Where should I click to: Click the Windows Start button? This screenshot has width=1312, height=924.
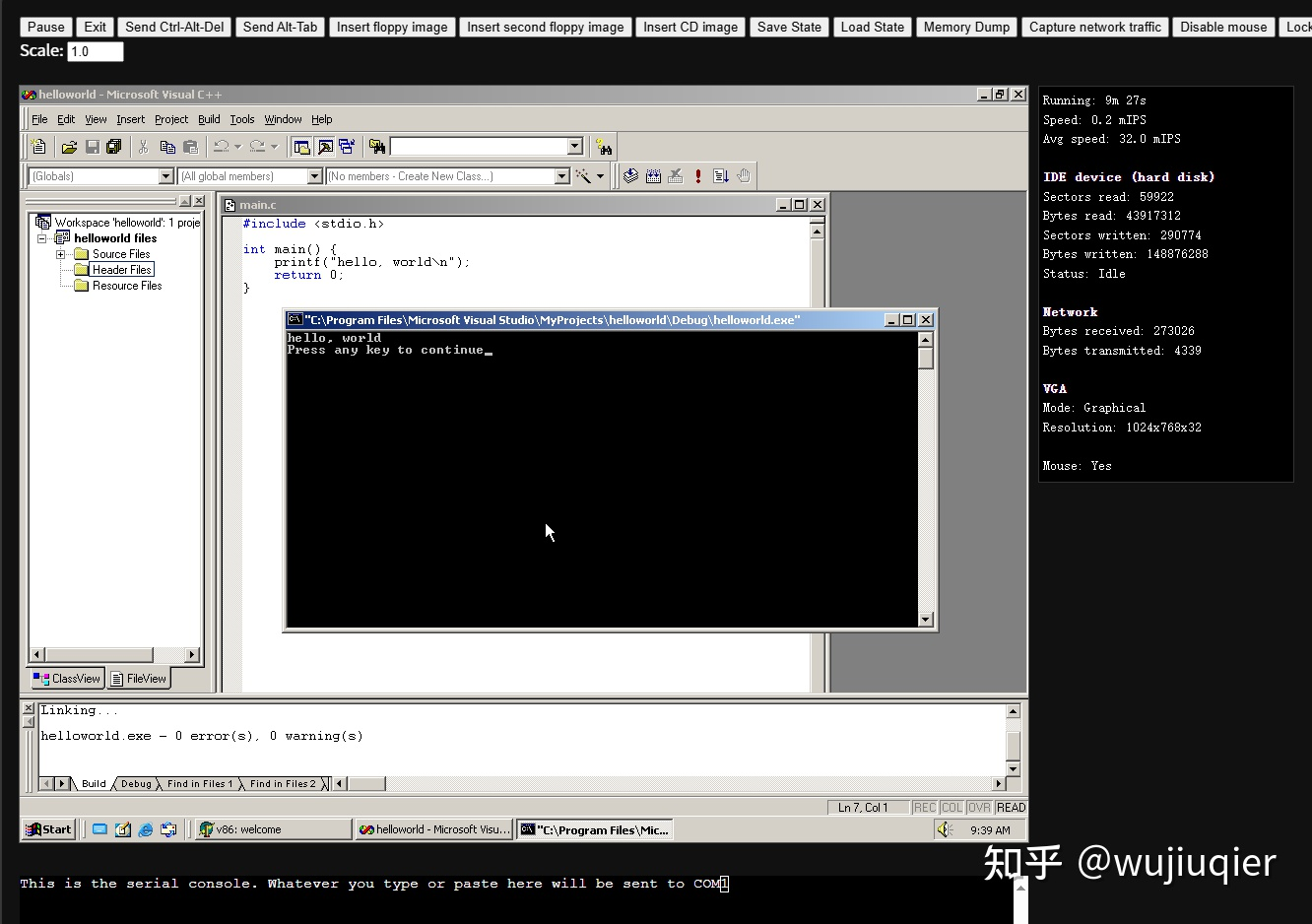coord(49,829)
